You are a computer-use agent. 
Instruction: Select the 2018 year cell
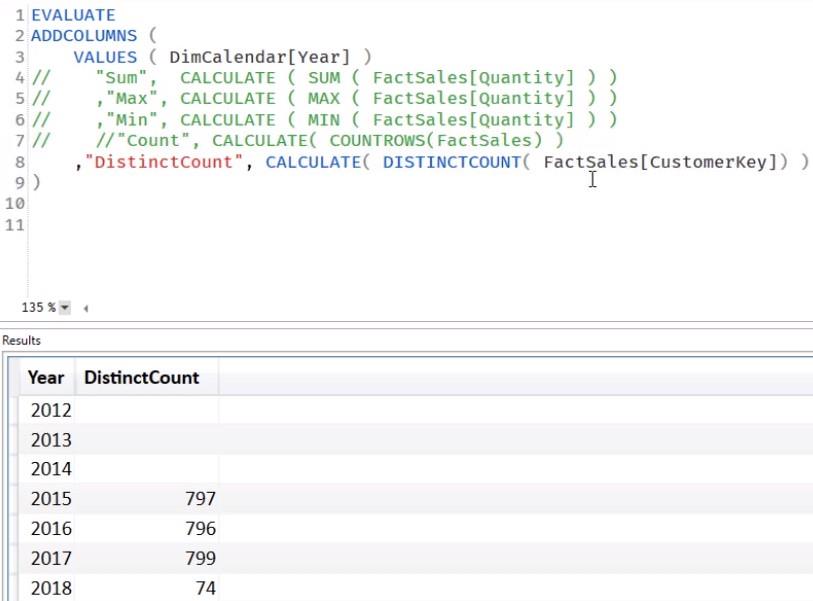click(51, 588)
